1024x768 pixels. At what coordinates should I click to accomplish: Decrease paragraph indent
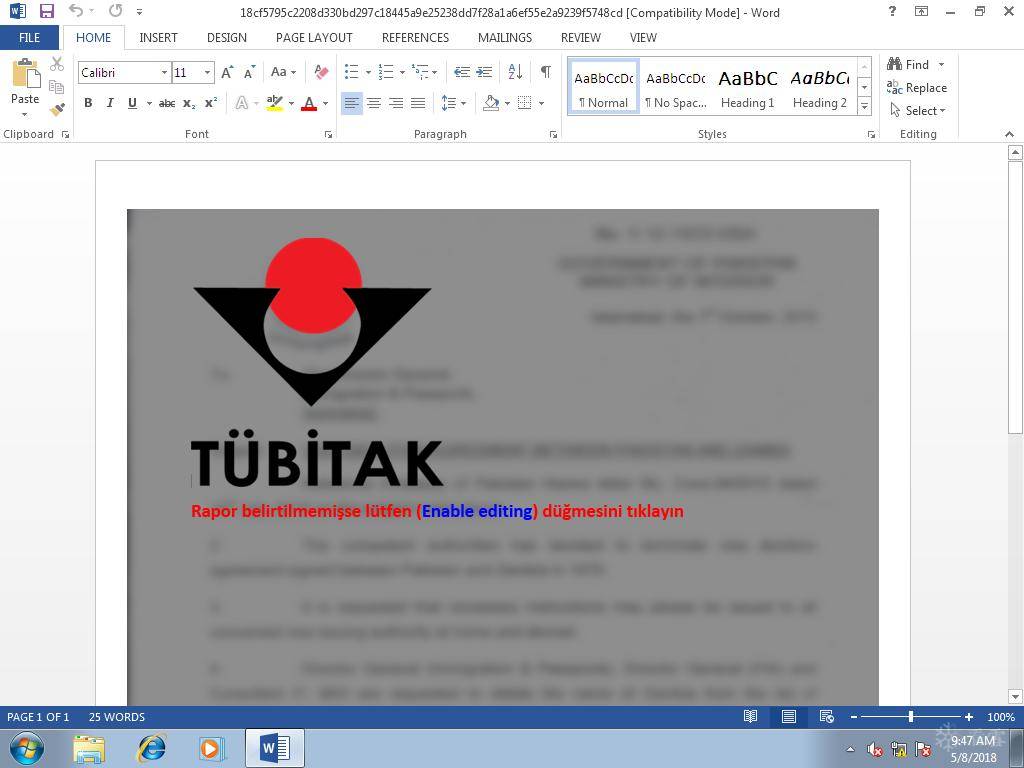point(462,72)
